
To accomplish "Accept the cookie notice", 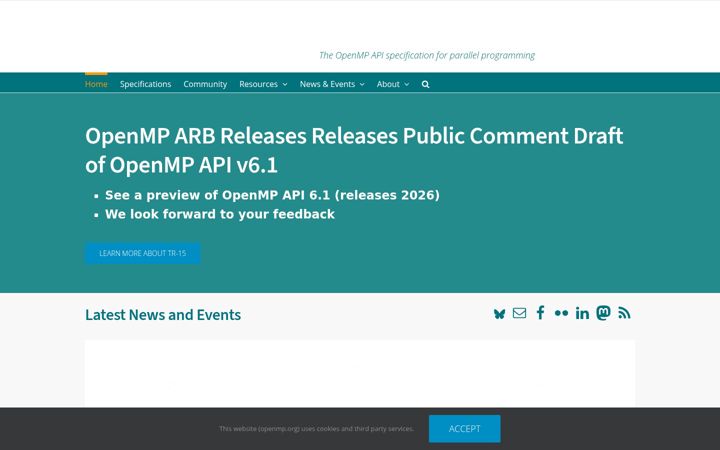I will point(464,428).
